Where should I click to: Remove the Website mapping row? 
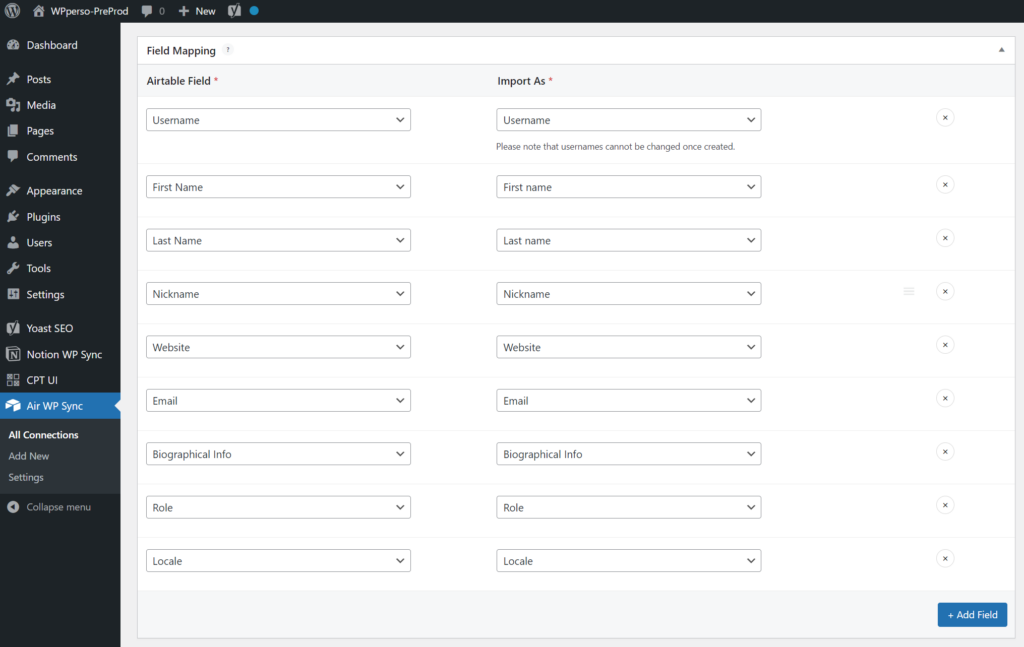point(945,345)
